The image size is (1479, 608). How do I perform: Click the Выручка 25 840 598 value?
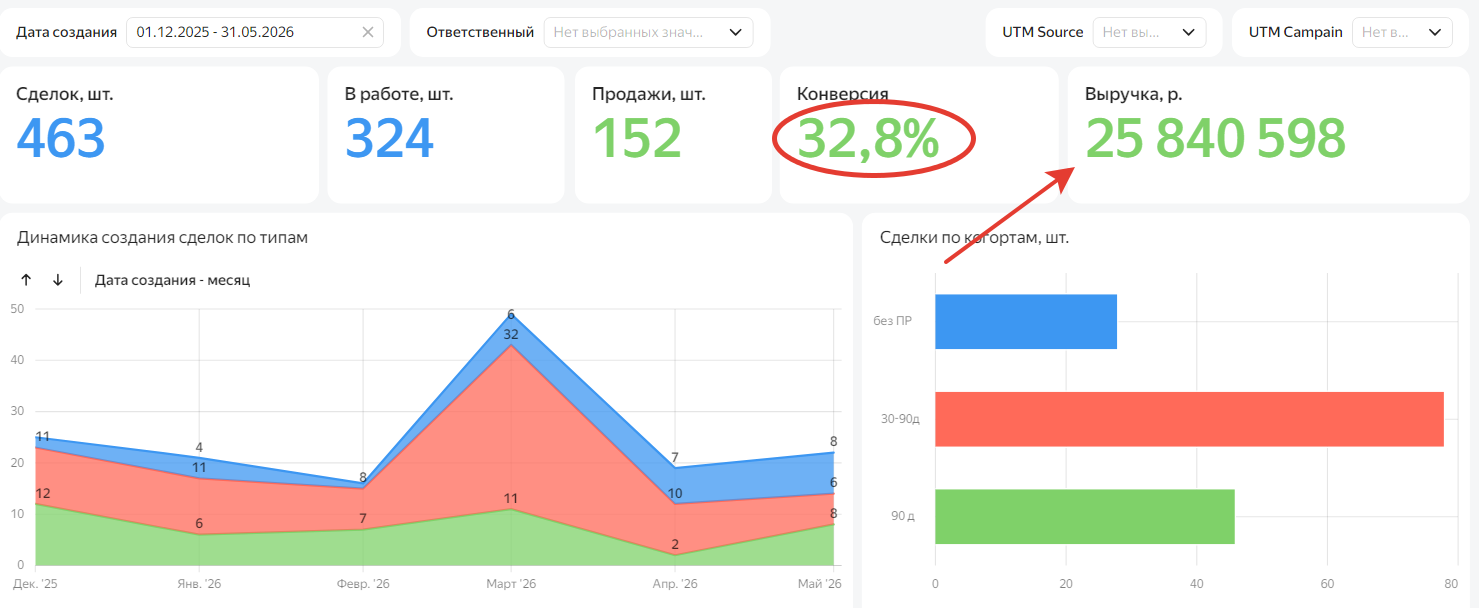pyautogui.click(x=1215, y=139)
